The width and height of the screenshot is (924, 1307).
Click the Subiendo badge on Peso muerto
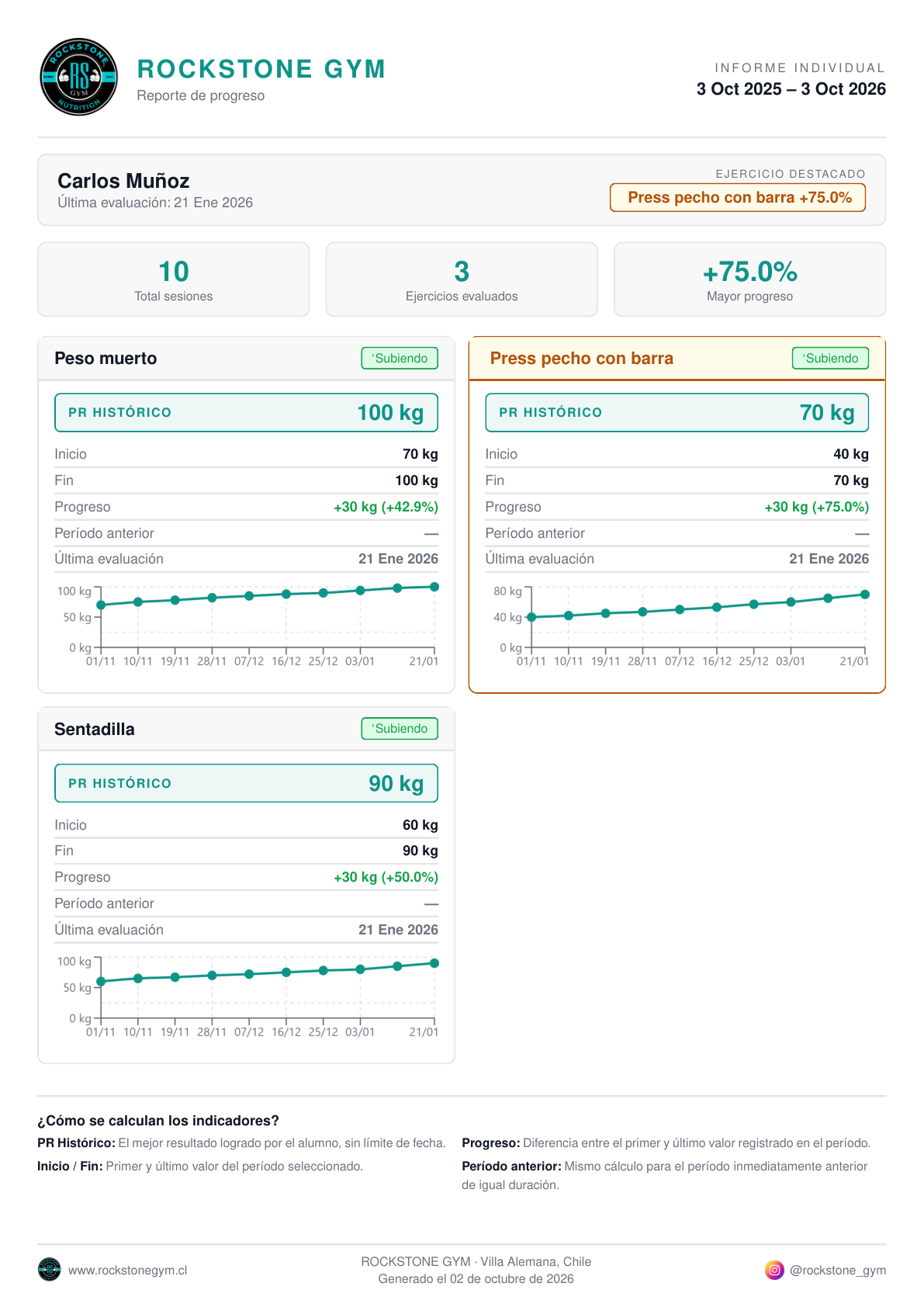point(400,359)
